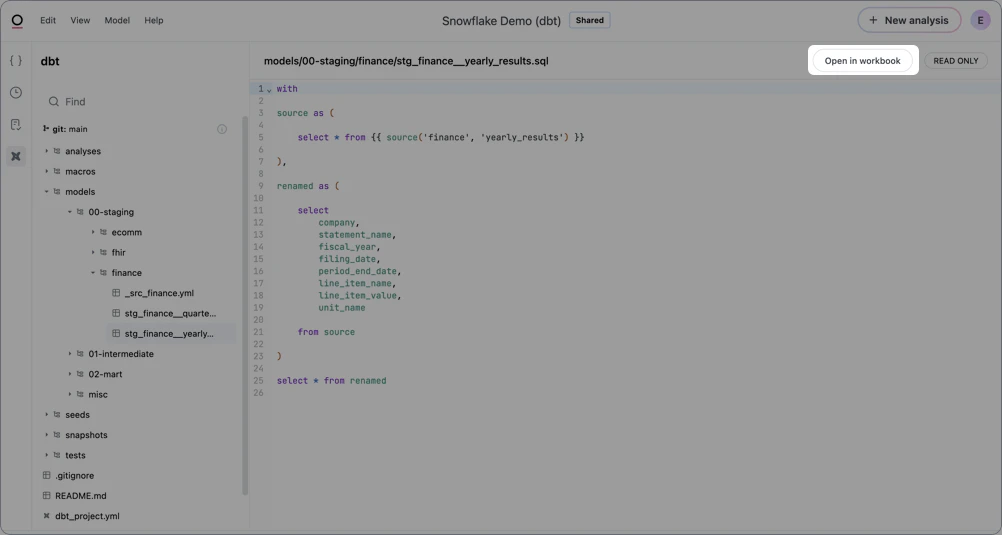Click 'fiscal_year,' in the code
Screen dimensions: 1002x535
coord(350,247)
